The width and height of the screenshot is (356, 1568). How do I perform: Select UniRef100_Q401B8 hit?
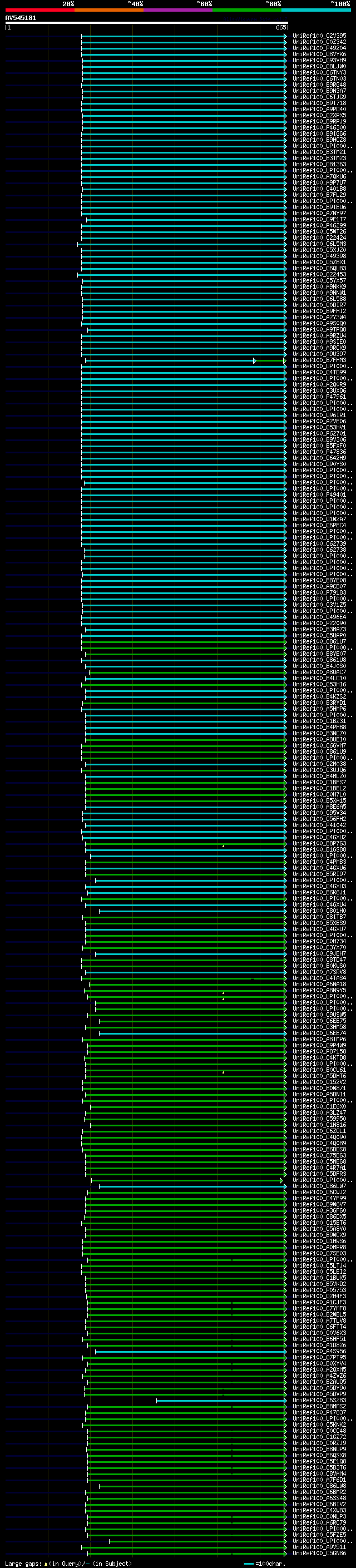tap(319, 189)
